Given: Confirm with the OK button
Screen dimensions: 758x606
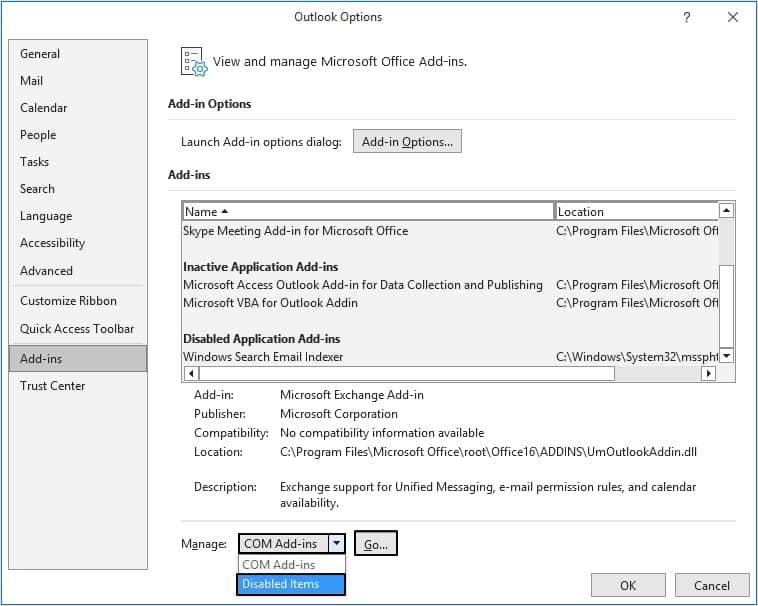Looking at the screenshot, I should (x=628, y=586).
